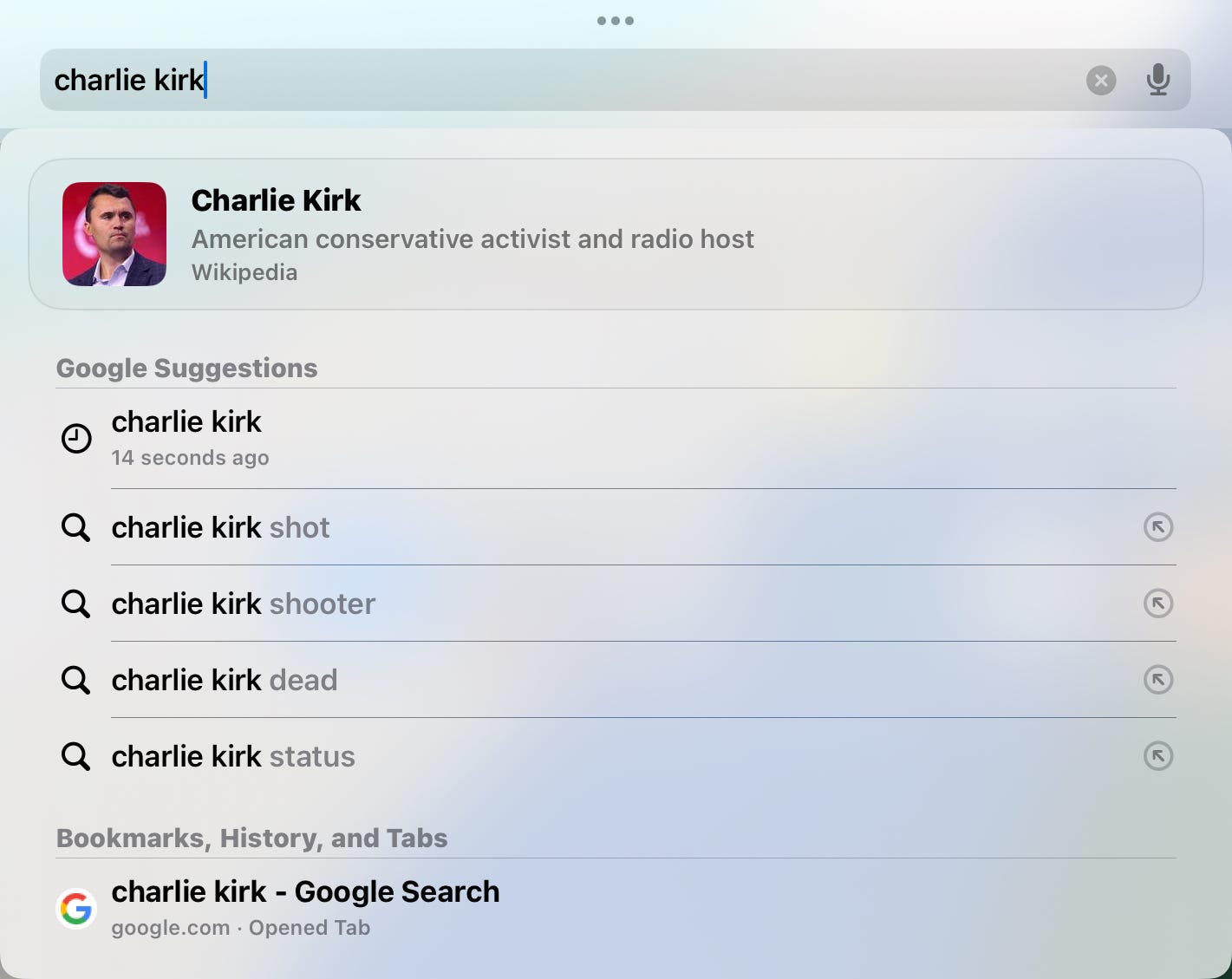Switch to 'charlie kirk - Google Search' opened tab

click(x=616, y=908)
